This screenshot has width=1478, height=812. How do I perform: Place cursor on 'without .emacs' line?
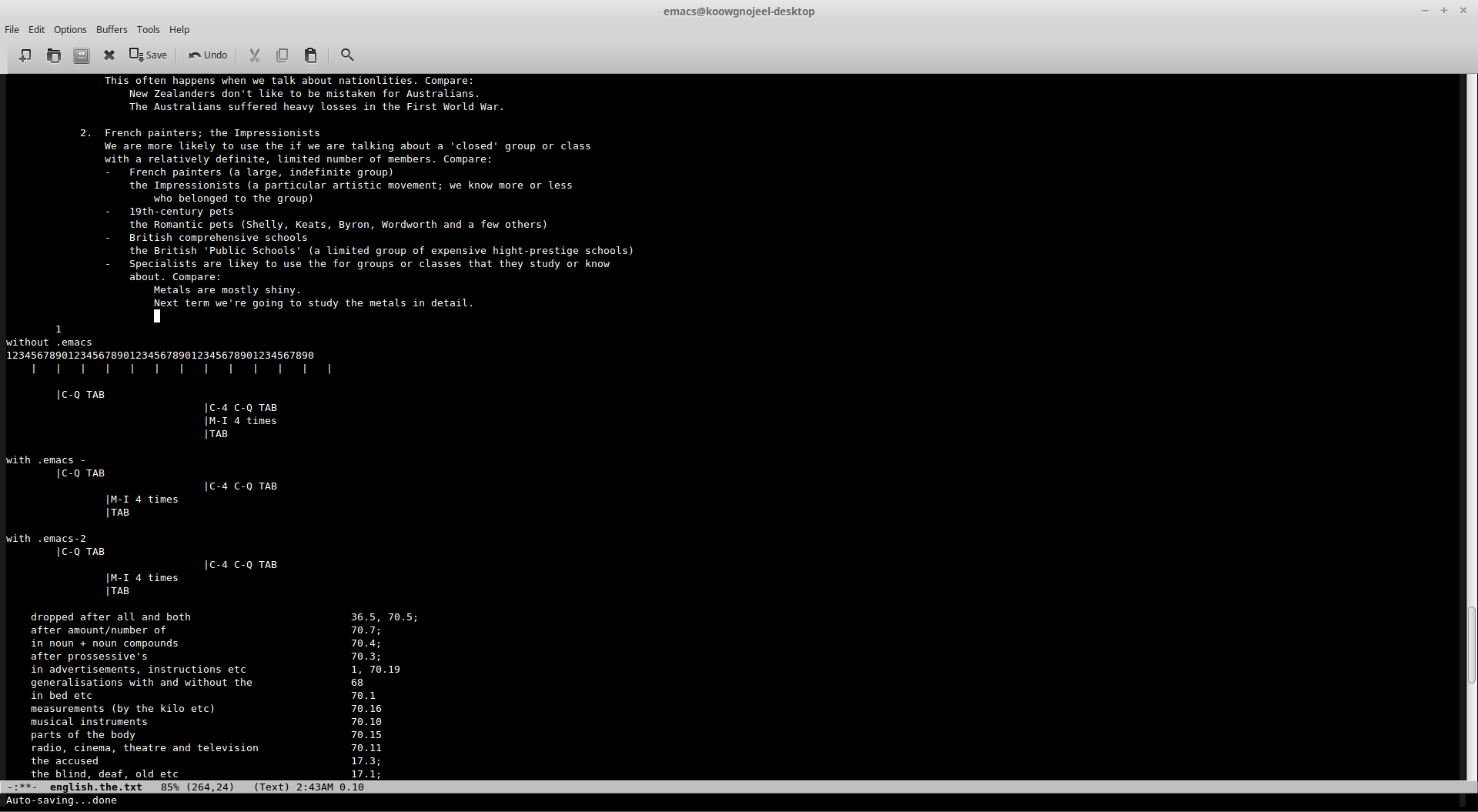point(49,342)
